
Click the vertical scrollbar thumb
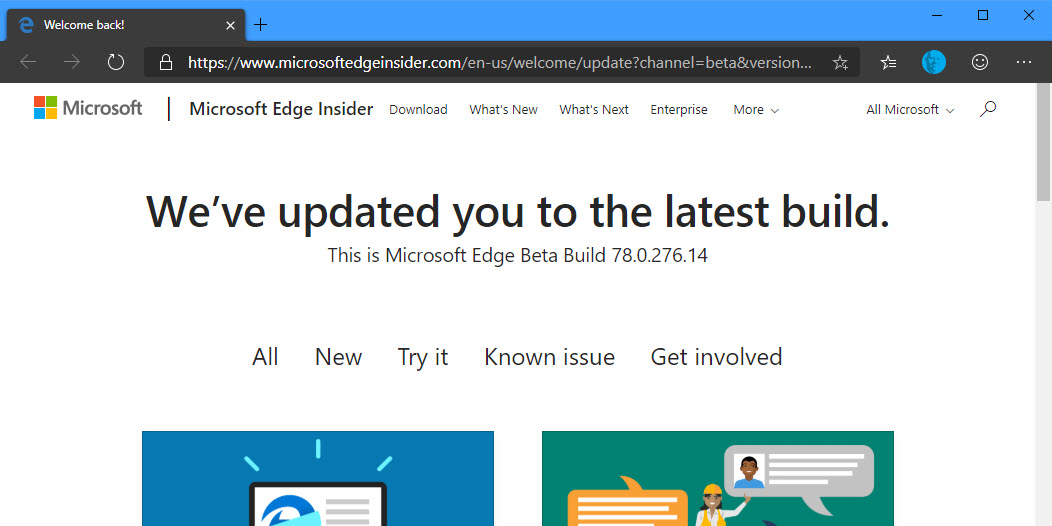click(1043, 142)
